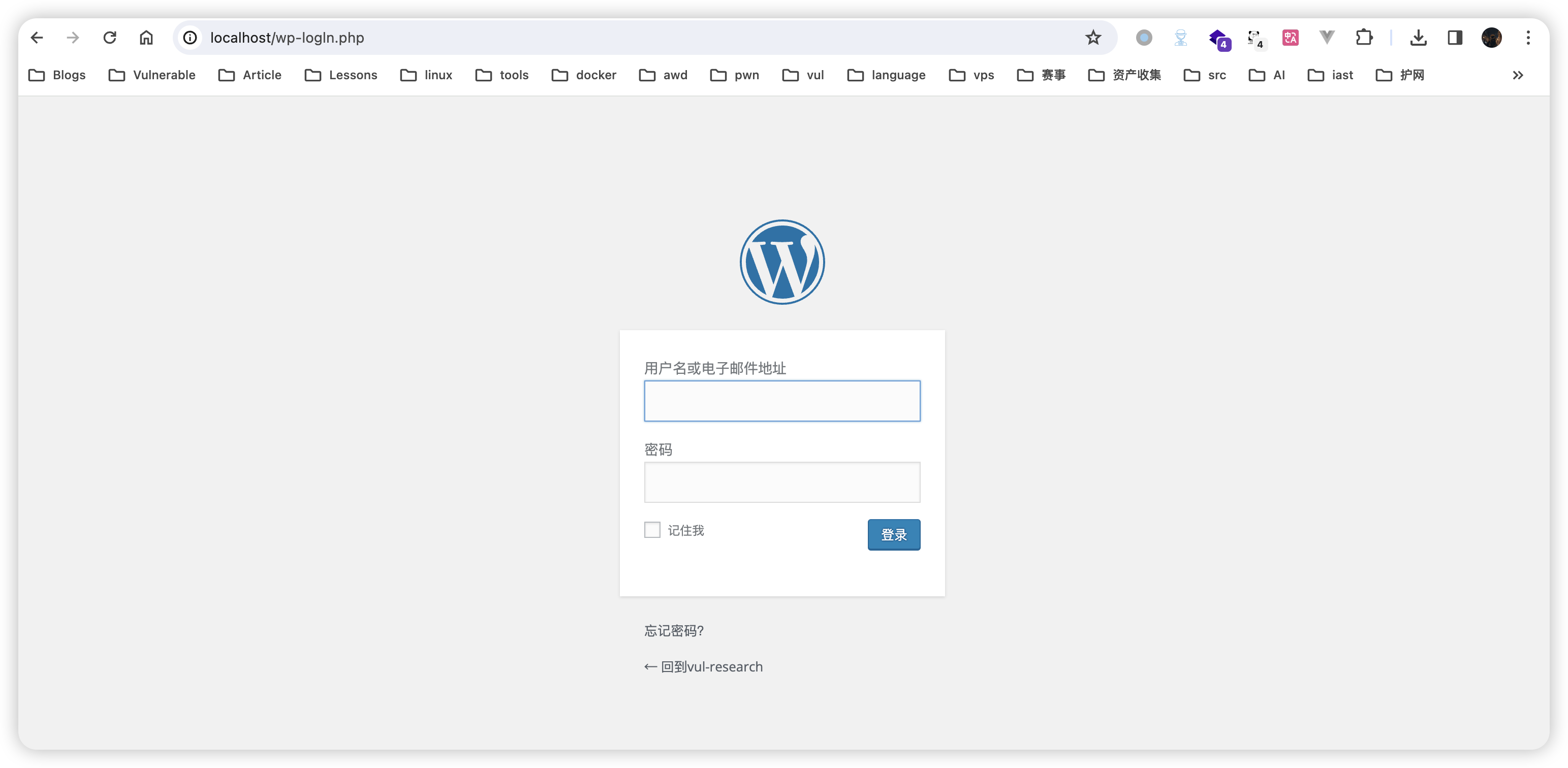The width and height of the screenshot is (1568, 768).
Task: Open the src bookmark folder
Action: [x=1205, y=76]
